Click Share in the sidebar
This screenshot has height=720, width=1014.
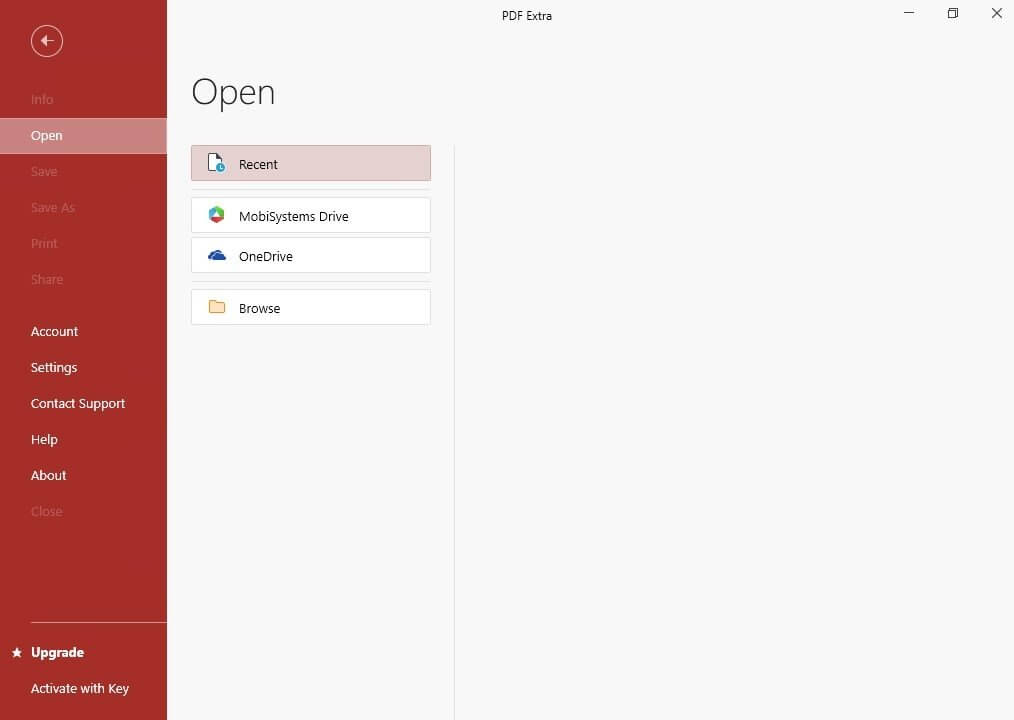pos(47,280)
